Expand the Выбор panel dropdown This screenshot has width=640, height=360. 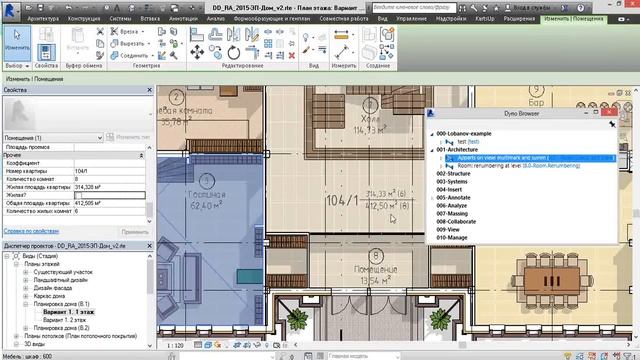(27, 66)
